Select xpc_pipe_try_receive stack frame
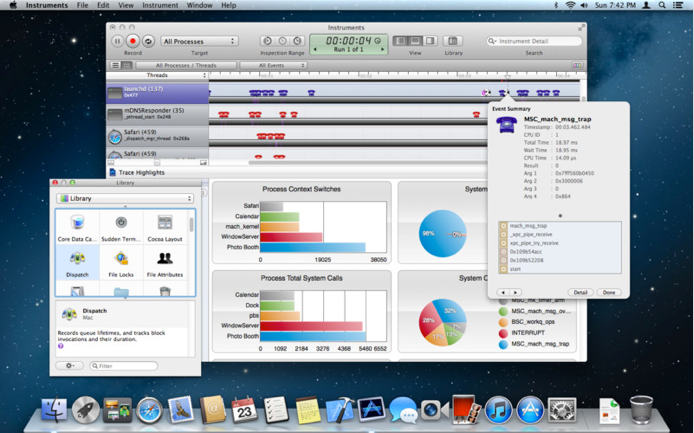Viewport: 694px width, 433px height. pyautogui.click(x=560, y=243)
